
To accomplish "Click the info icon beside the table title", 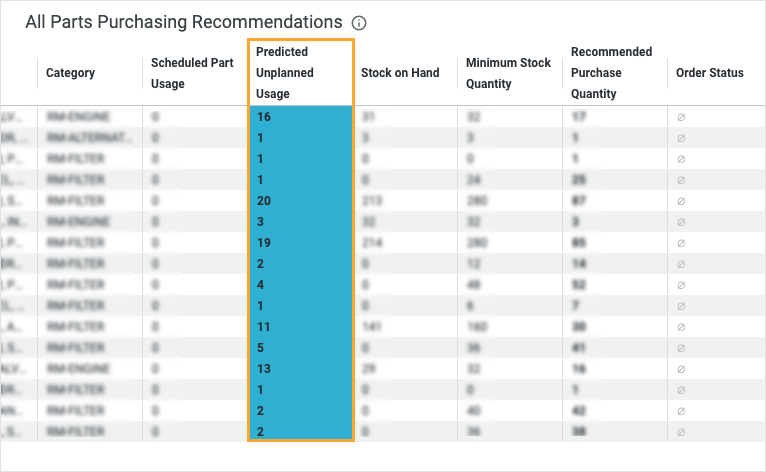I will point(360,22).
